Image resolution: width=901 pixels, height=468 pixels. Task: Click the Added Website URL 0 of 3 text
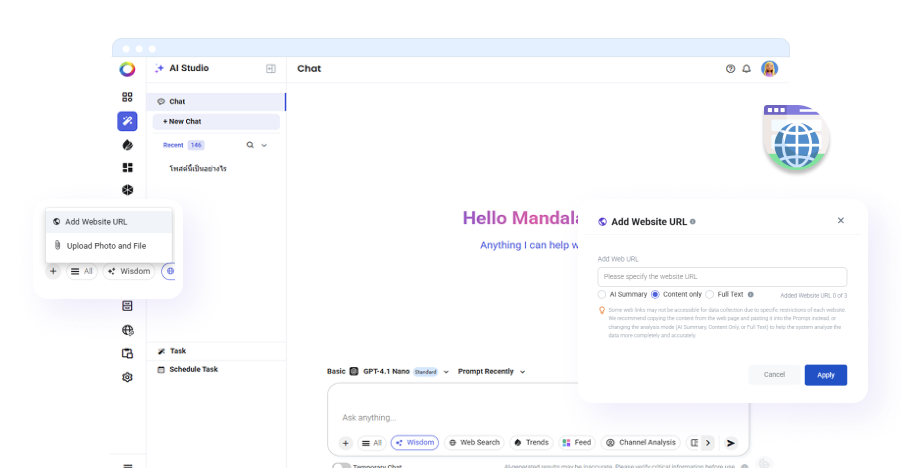813,296
